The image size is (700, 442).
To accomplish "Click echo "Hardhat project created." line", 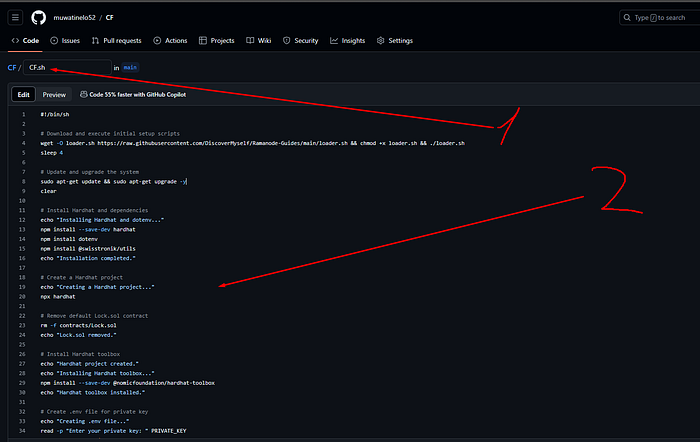I will [89, 364].
